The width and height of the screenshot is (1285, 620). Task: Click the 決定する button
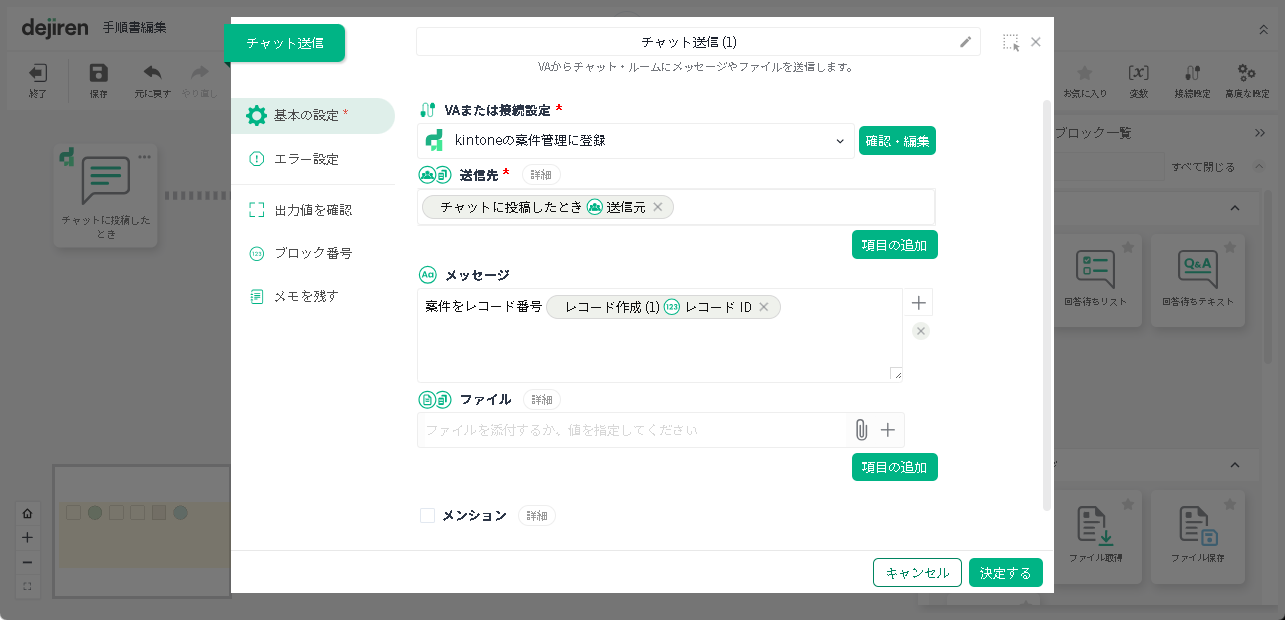click(x=1005, y=573)
